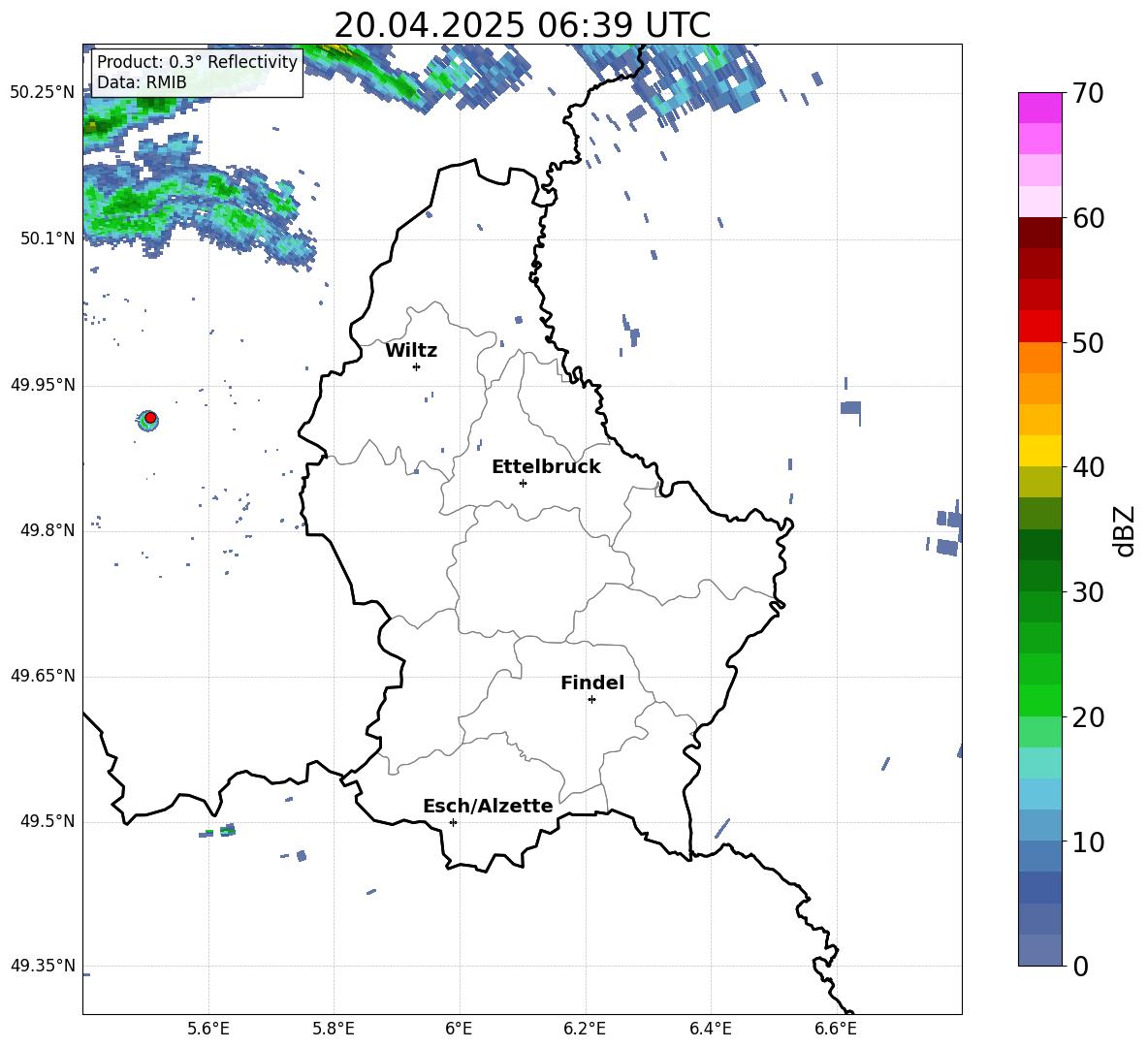Click the 5.6°E longitude label
This screenshot has height=1048, width=1148.
coord(208,1029)
